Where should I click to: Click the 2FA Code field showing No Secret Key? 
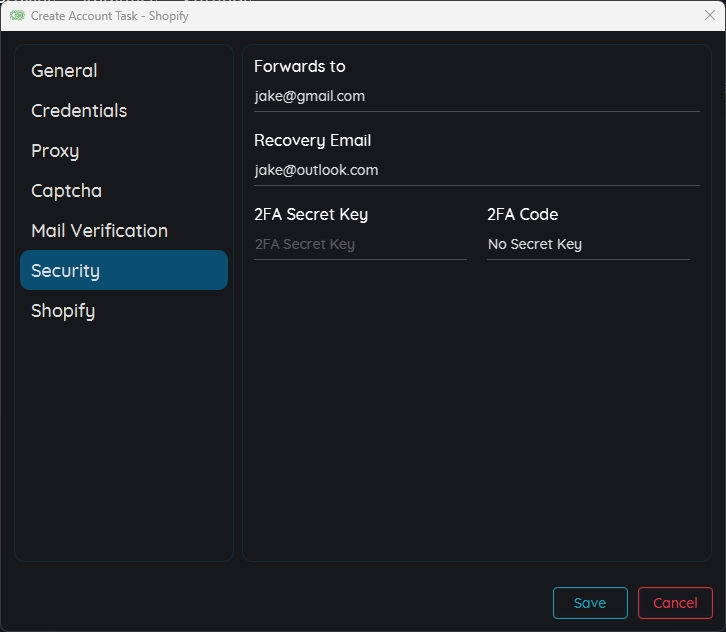(x=588, y=245)
